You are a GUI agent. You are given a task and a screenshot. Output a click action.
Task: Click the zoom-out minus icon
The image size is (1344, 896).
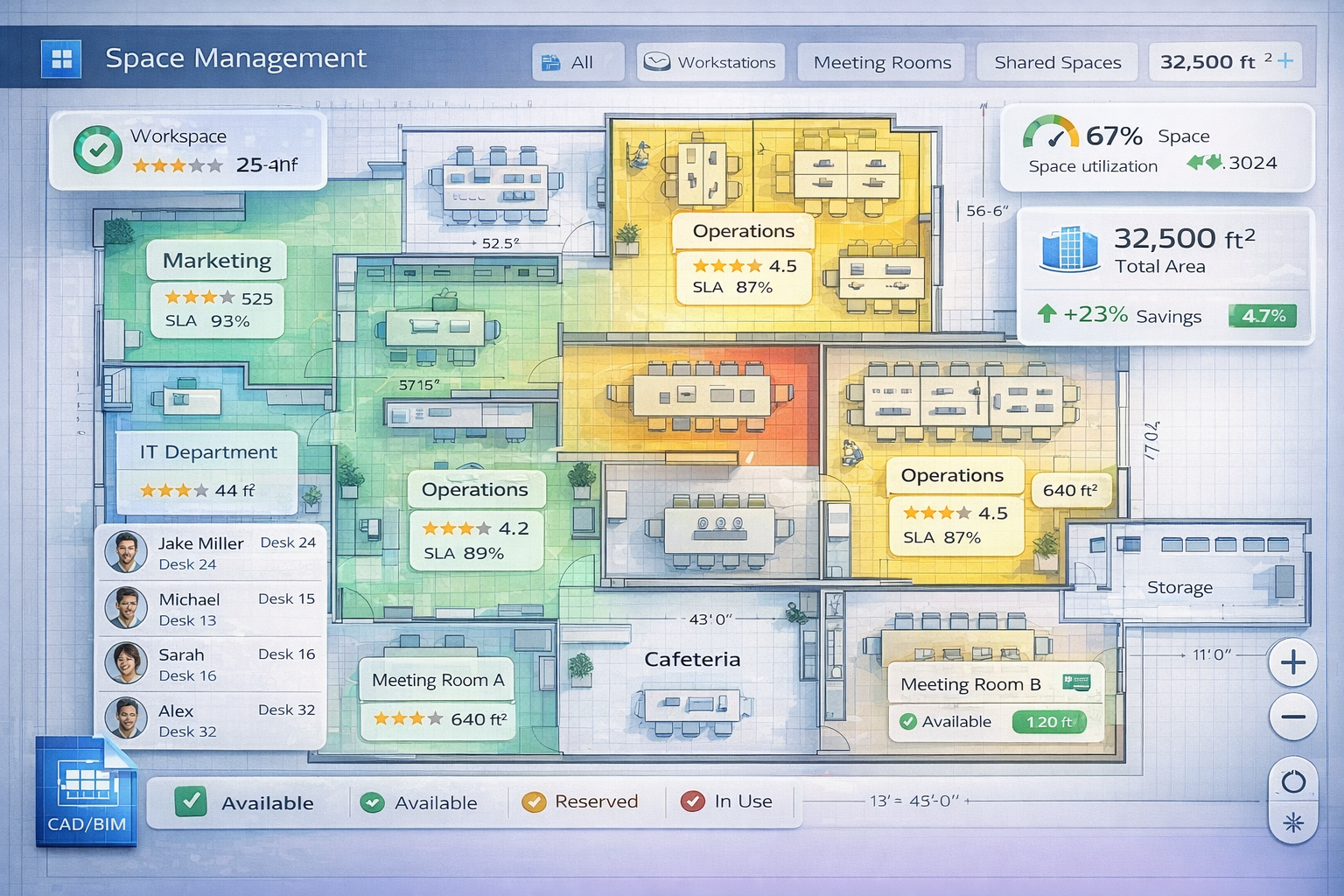(1291, 716)
